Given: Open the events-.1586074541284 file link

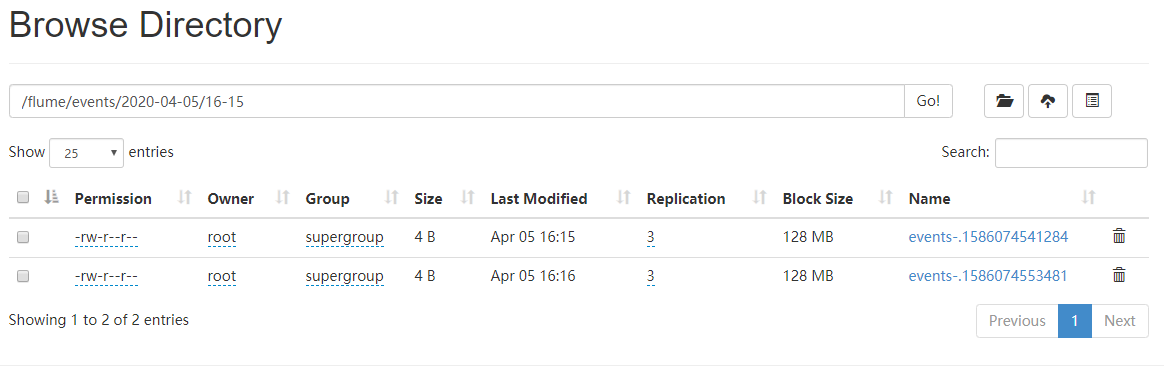Looking at the screenshot, I should pyautogui.click(x=988, y=238).
